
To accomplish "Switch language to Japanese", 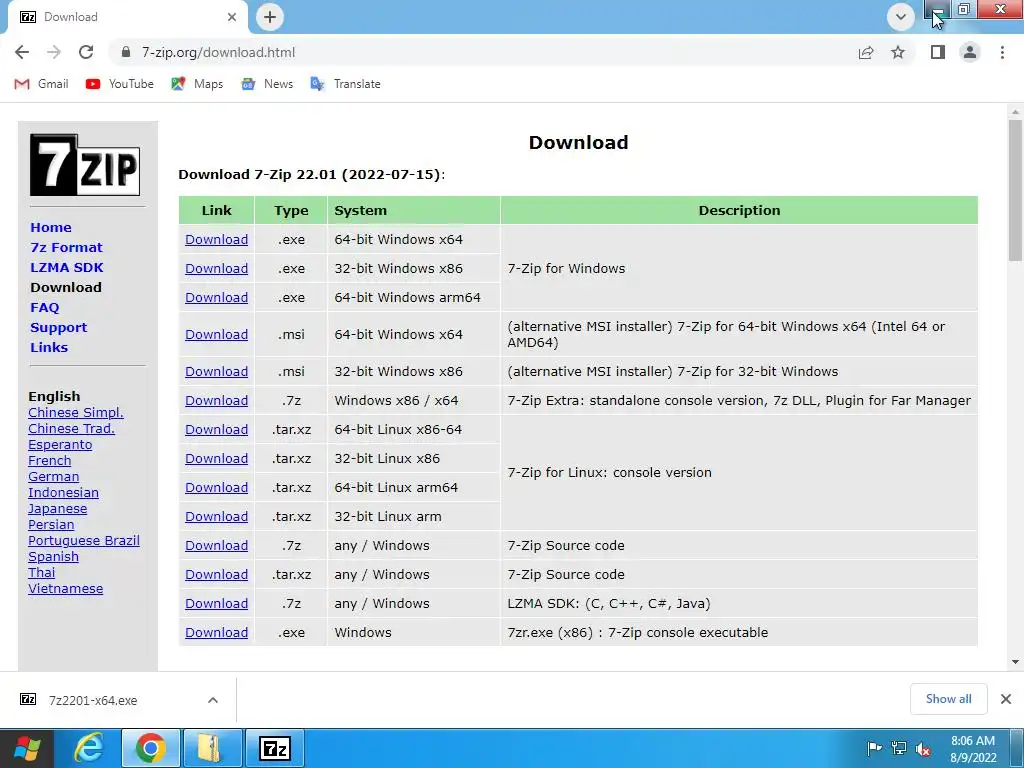I will [57, 509].
